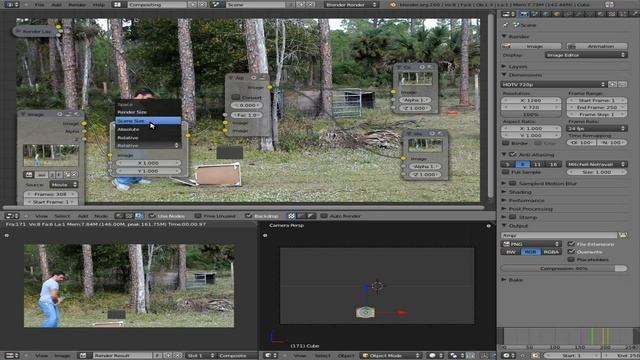
Task: Click the Node editor type selector icon
Action: (x=11, y=216)
